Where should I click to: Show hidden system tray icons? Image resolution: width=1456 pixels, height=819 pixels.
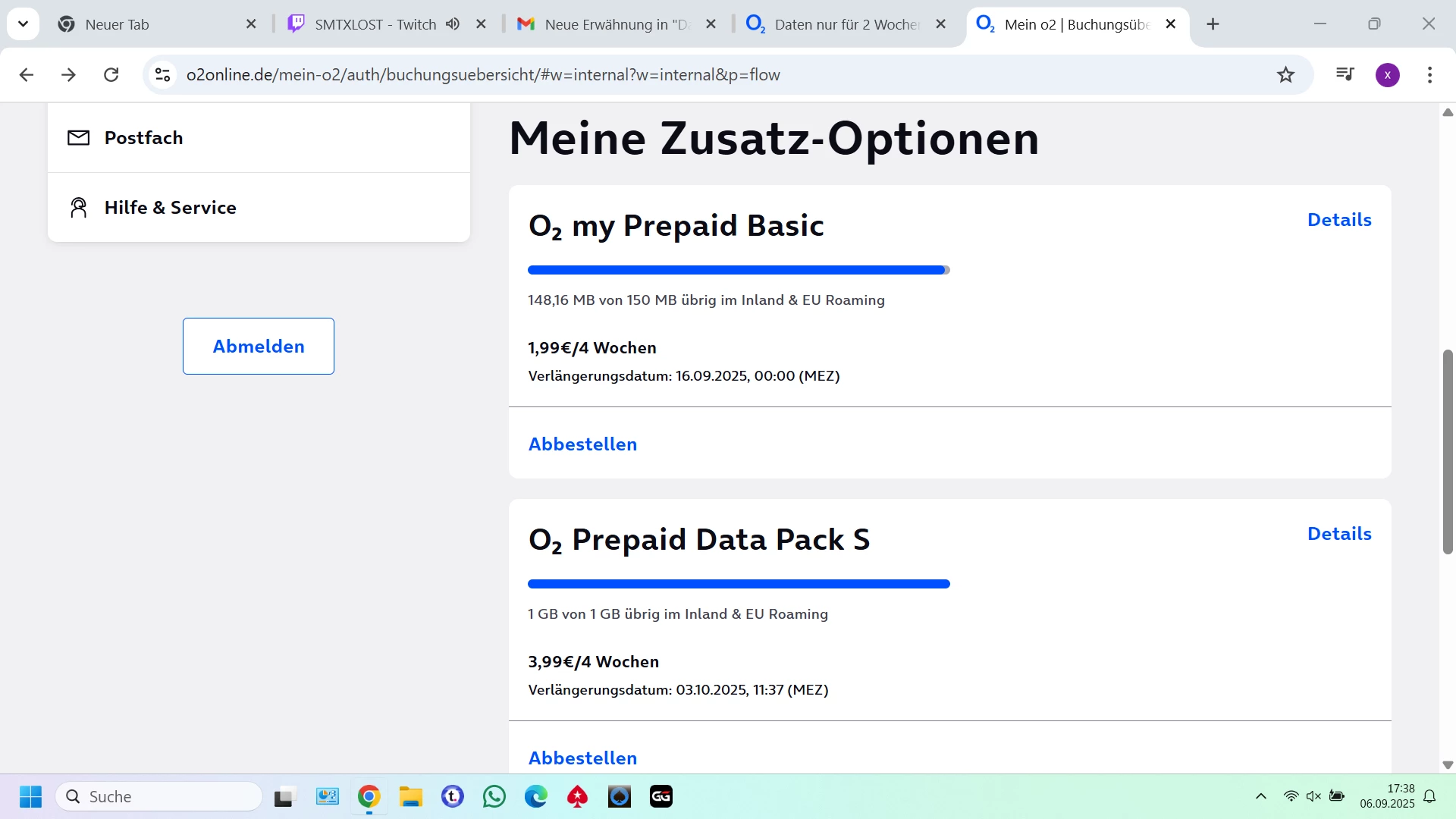1260,796
